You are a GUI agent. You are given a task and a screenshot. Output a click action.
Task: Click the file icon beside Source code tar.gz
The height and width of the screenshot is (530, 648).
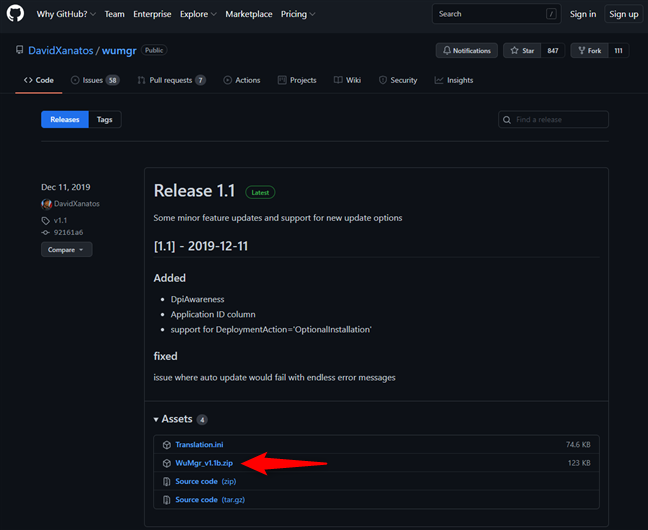[167, 500]
